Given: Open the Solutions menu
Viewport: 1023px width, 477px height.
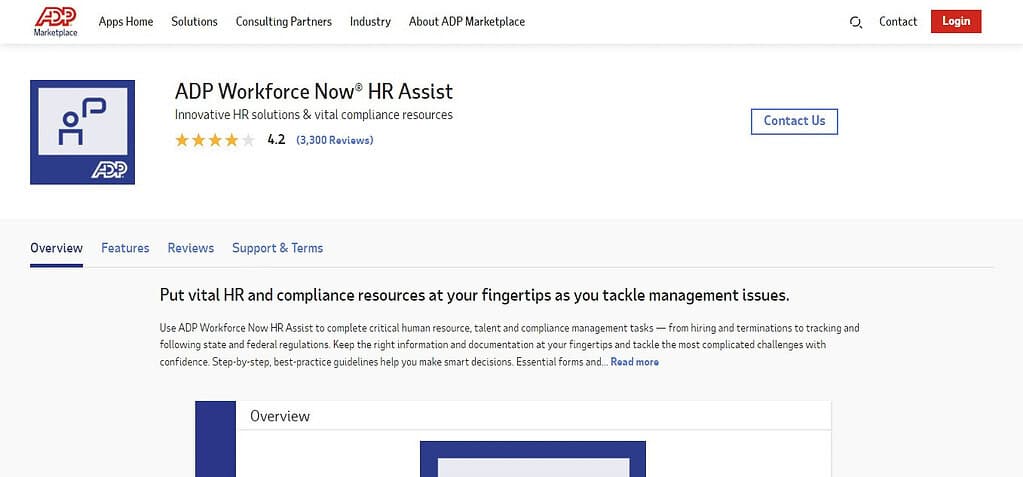Looking at the screenshot, I should pos(194,22).
